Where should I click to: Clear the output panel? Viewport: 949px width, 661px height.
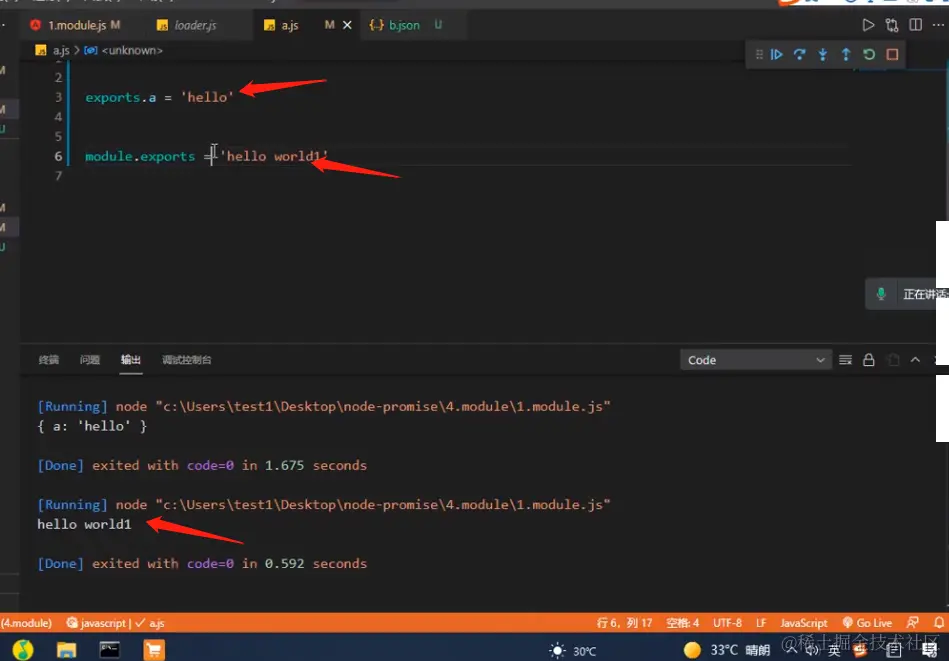click(x=846, y=360)
